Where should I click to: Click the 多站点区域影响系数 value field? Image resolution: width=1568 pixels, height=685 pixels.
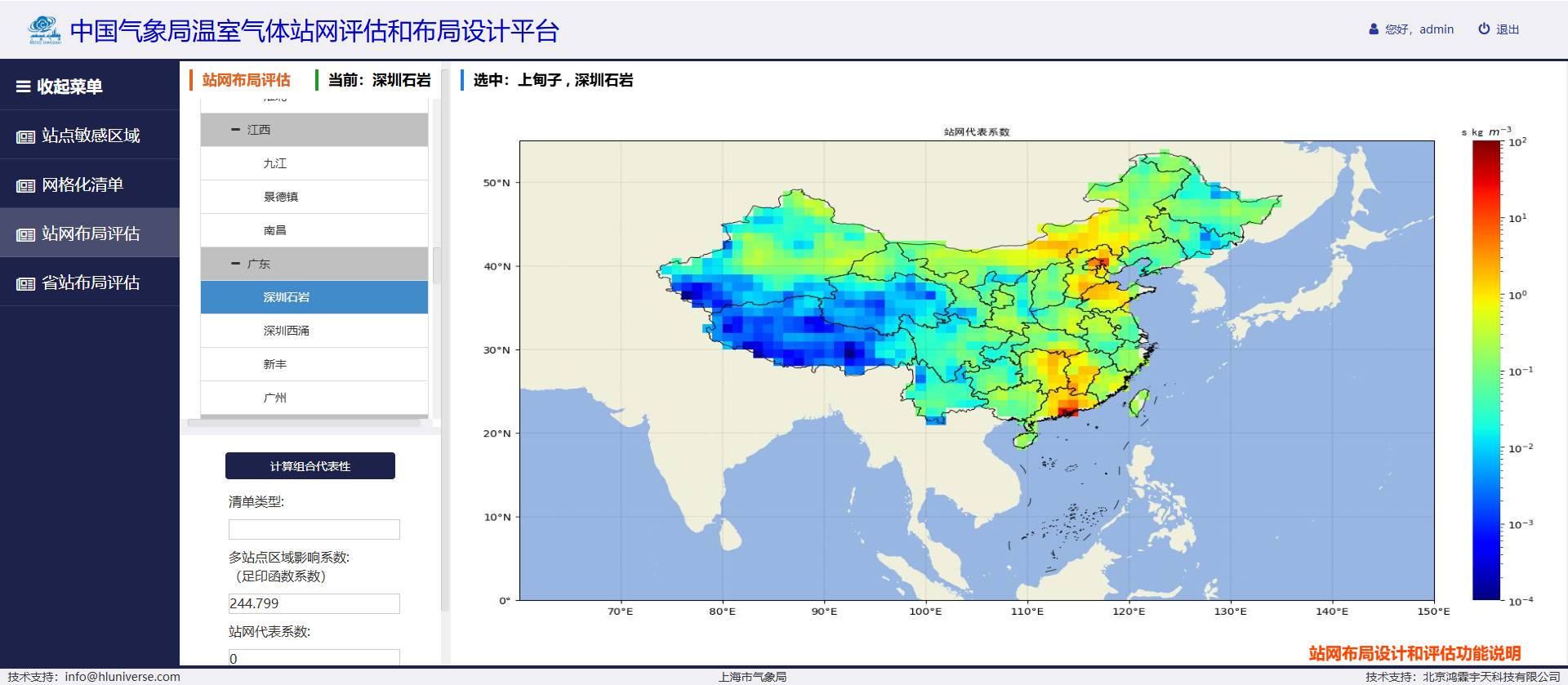tap(314, 603)
